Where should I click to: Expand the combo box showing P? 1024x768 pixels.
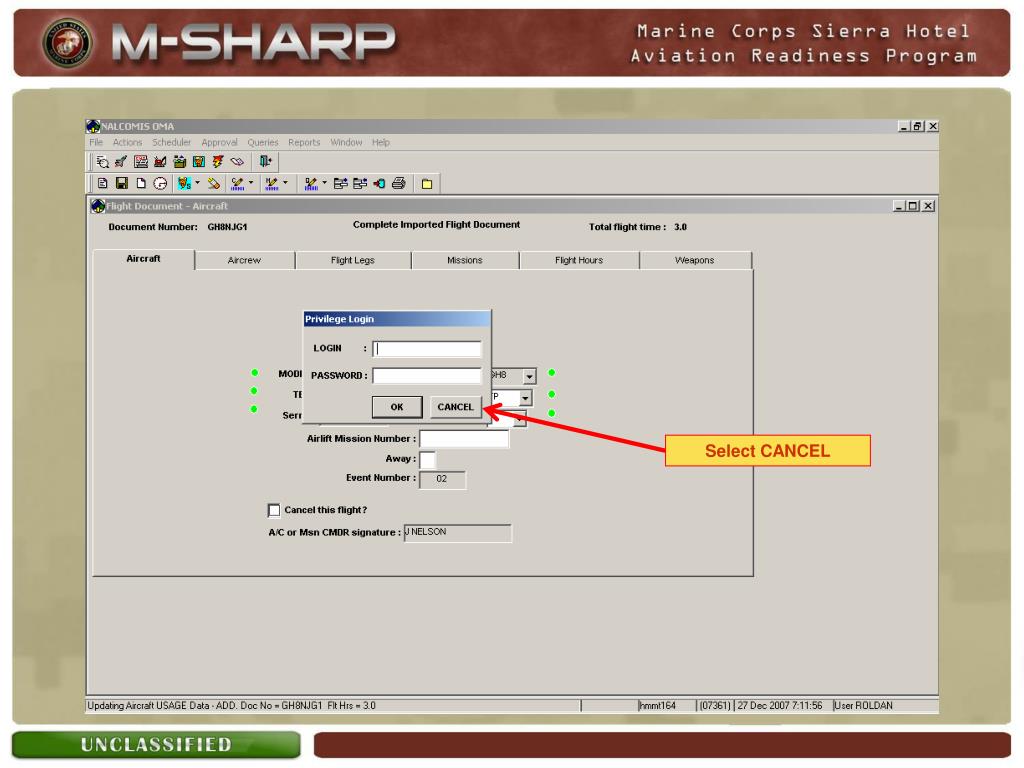point(525,398)
